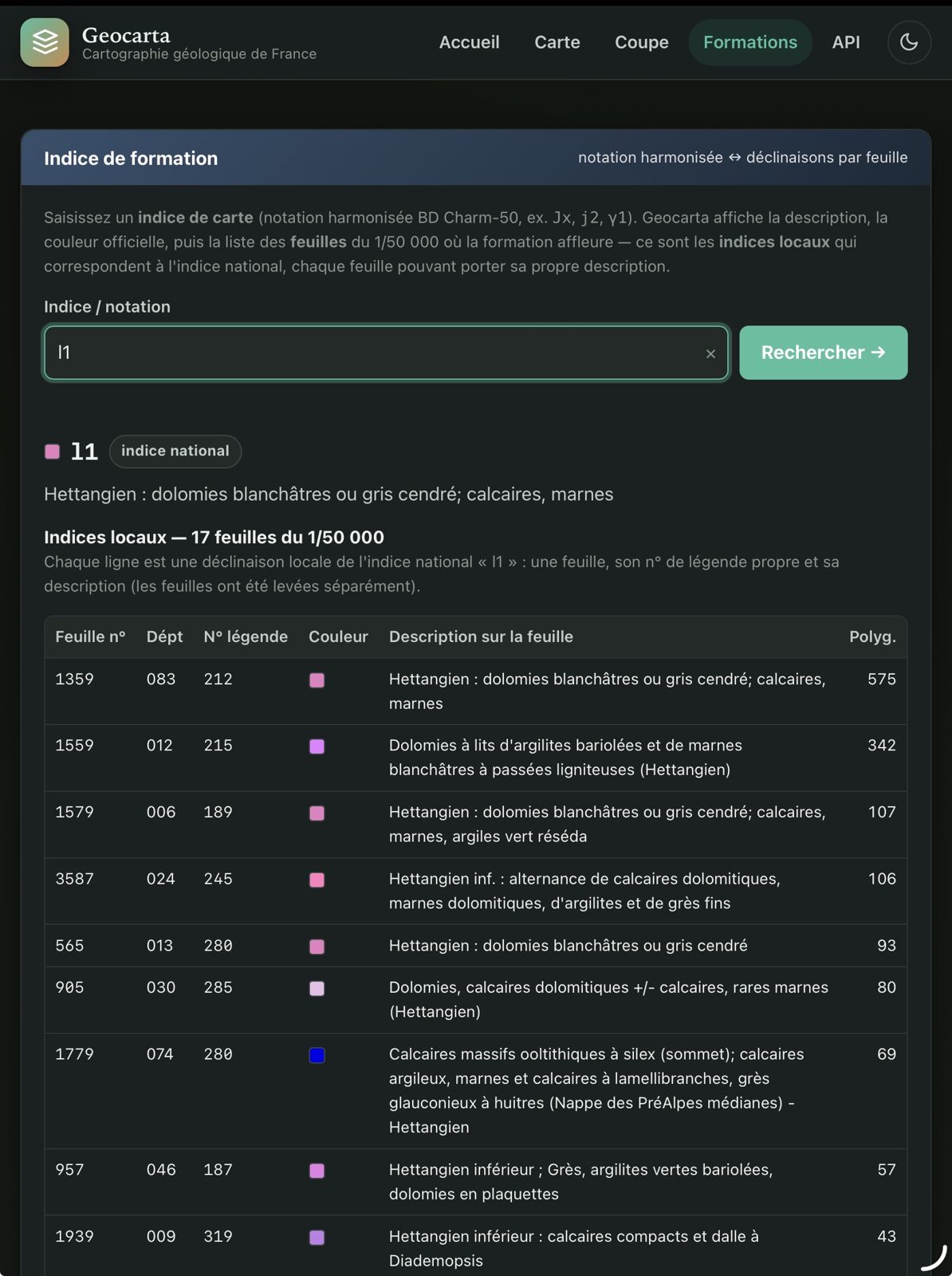Click the Feuille n° column header
This screenshot has width=952, height=1276.
(90, 636)
